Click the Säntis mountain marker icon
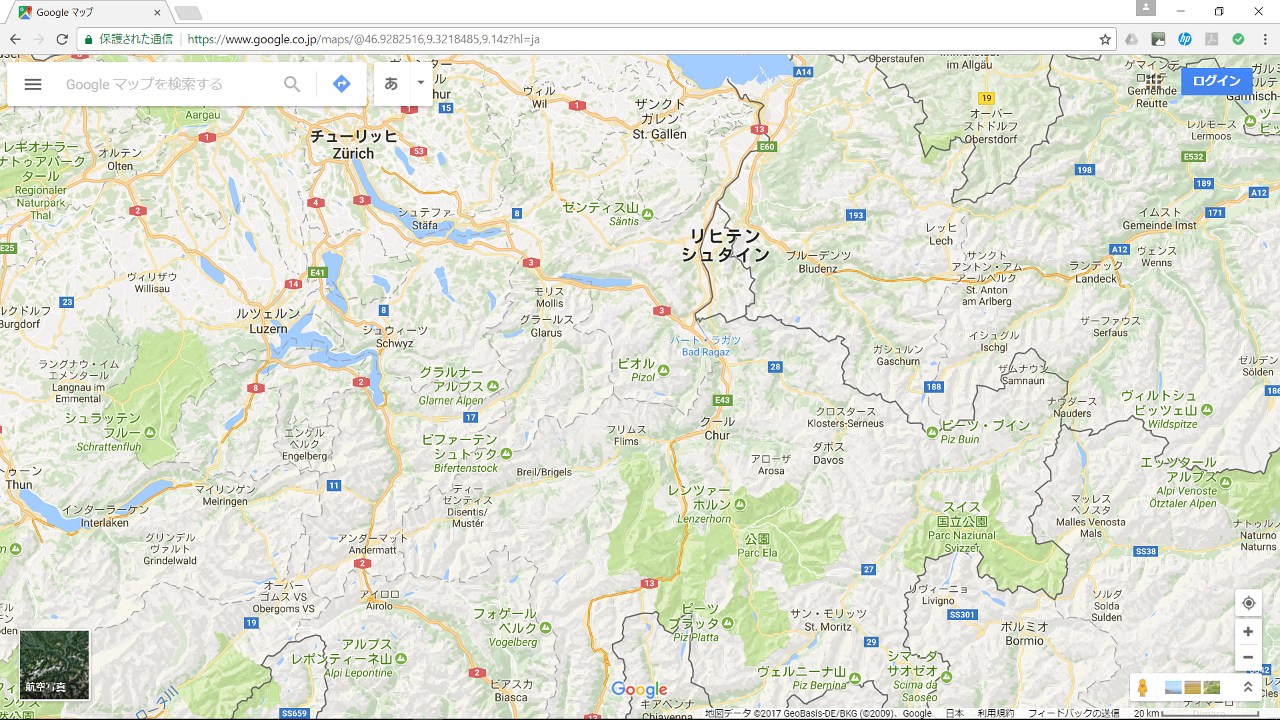This screenshot has width=1280, height=720. (x=647, y=214)
